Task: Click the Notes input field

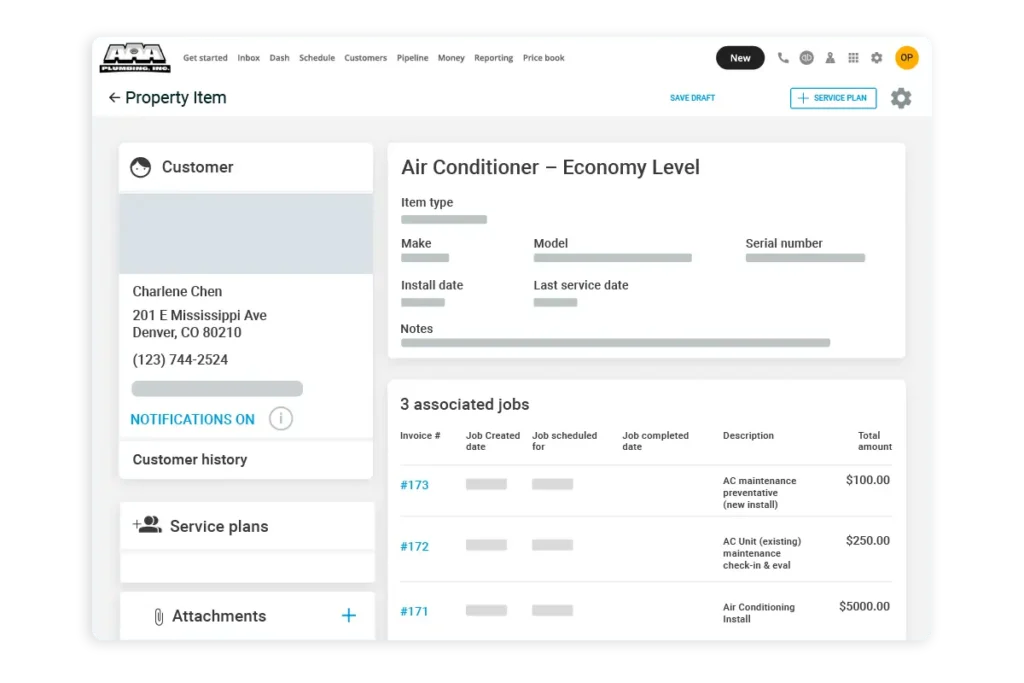Action: pos(614,342)
